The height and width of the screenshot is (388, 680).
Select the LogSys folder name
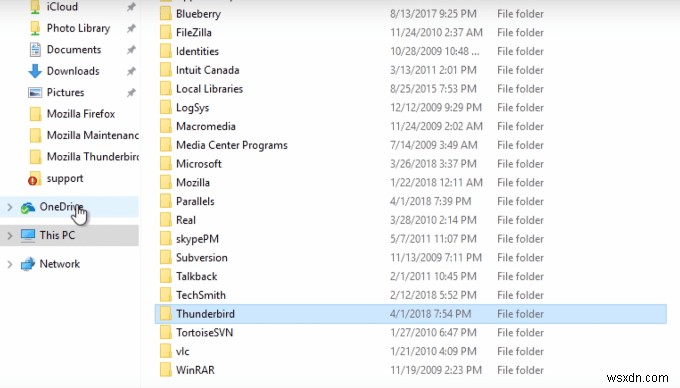192,108
